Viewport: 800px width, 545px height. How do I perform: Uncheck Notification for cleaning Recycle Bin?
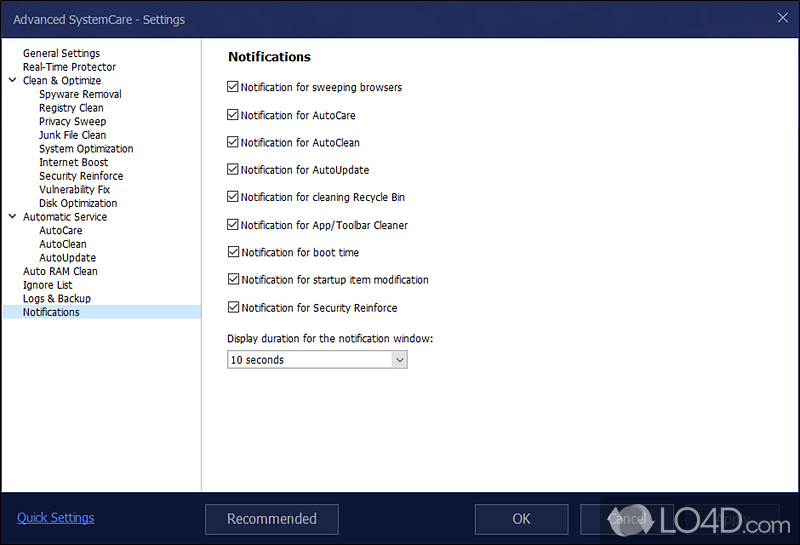click(x=233, y=198)
